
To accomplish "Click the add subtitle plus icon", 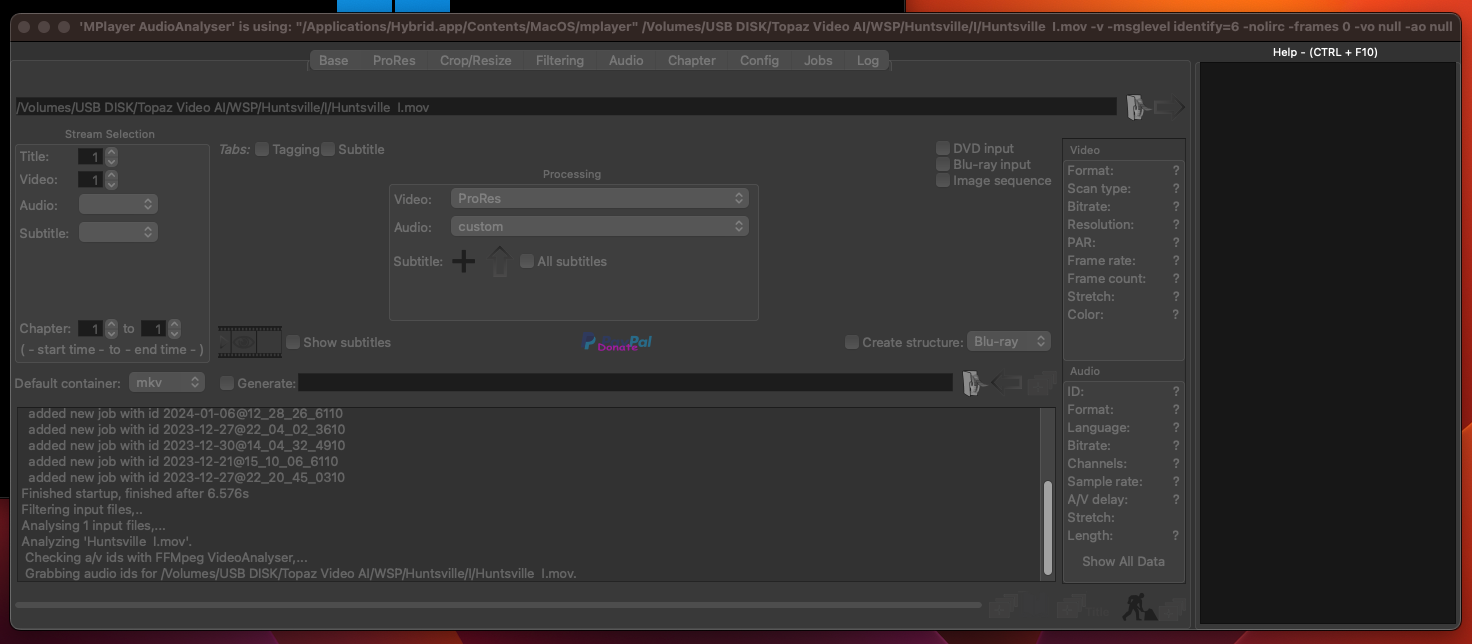I will tap(463, 262).
